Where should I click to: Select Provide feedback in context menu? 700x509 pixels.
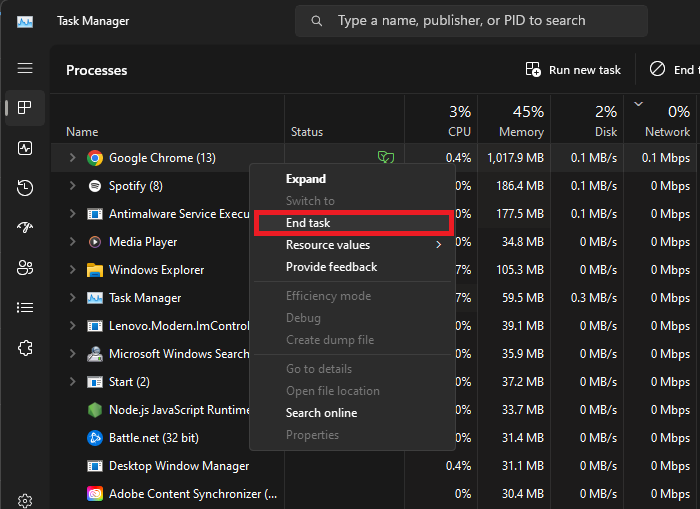coord(331,267)
